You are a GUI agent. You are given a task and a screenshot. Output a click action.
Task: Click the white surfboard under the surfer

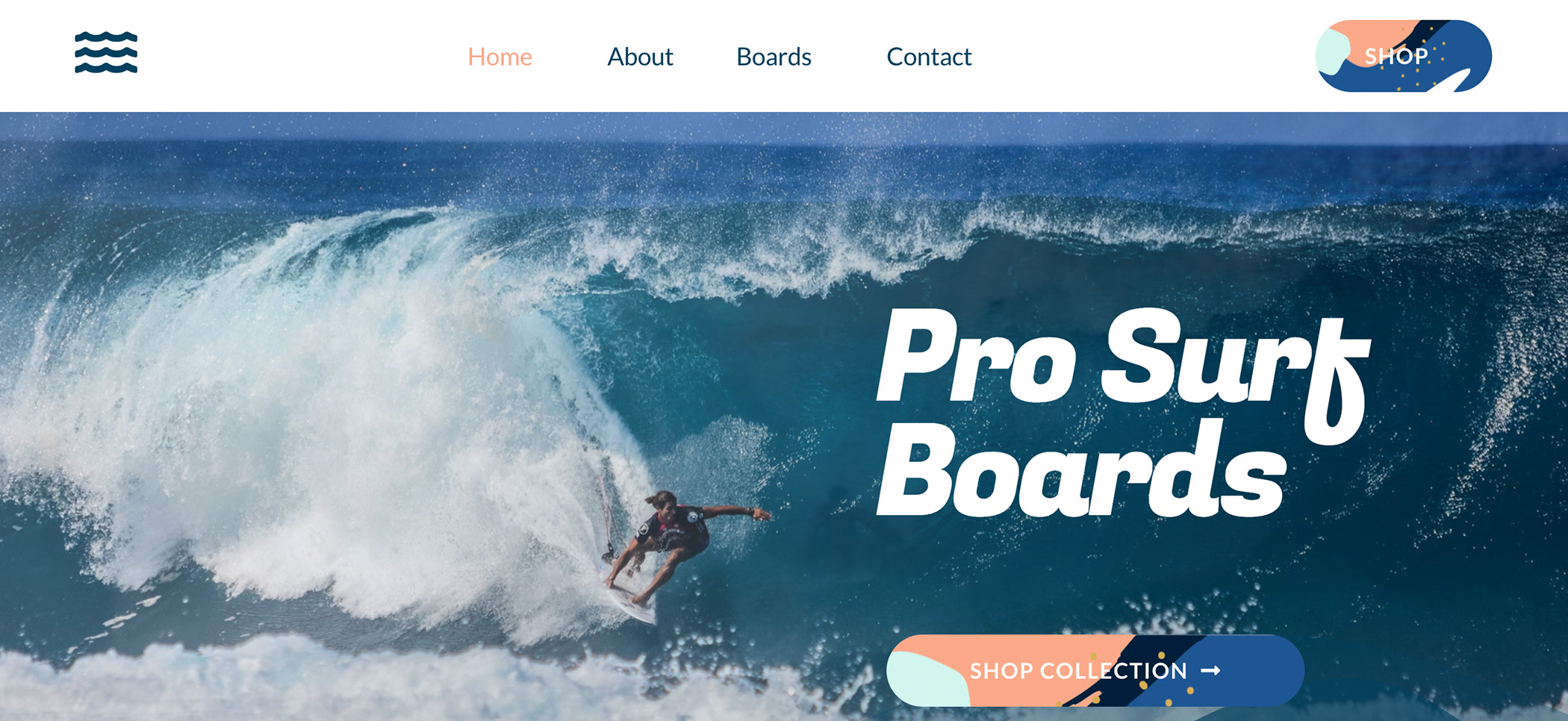(x=631, y=605)
